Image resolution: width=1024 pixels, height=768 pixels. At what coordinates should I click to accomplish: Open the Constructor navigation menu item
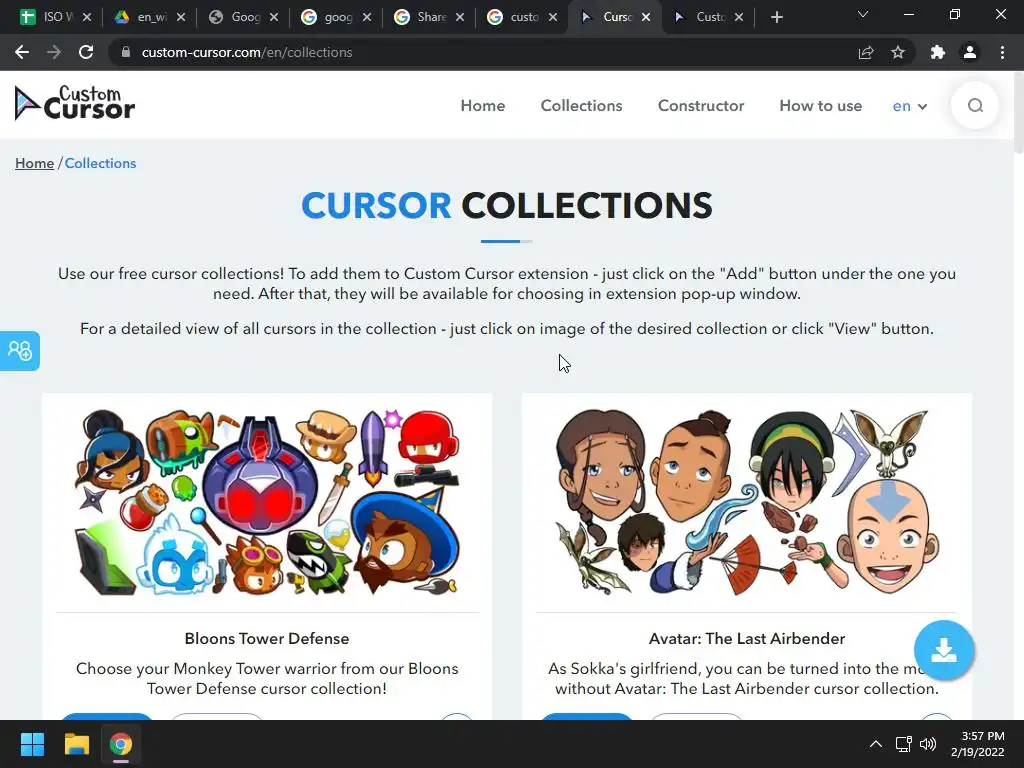701,106
